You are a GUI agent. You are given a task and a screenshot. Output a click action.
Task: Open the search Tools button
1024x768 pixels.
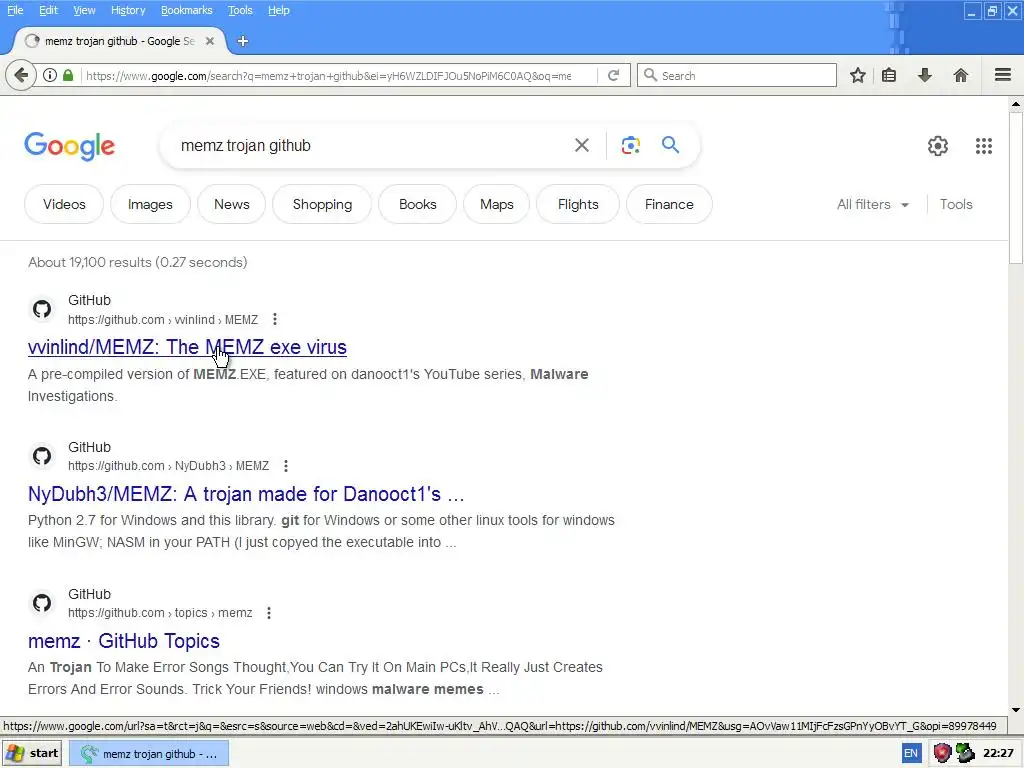coord(955,204)
